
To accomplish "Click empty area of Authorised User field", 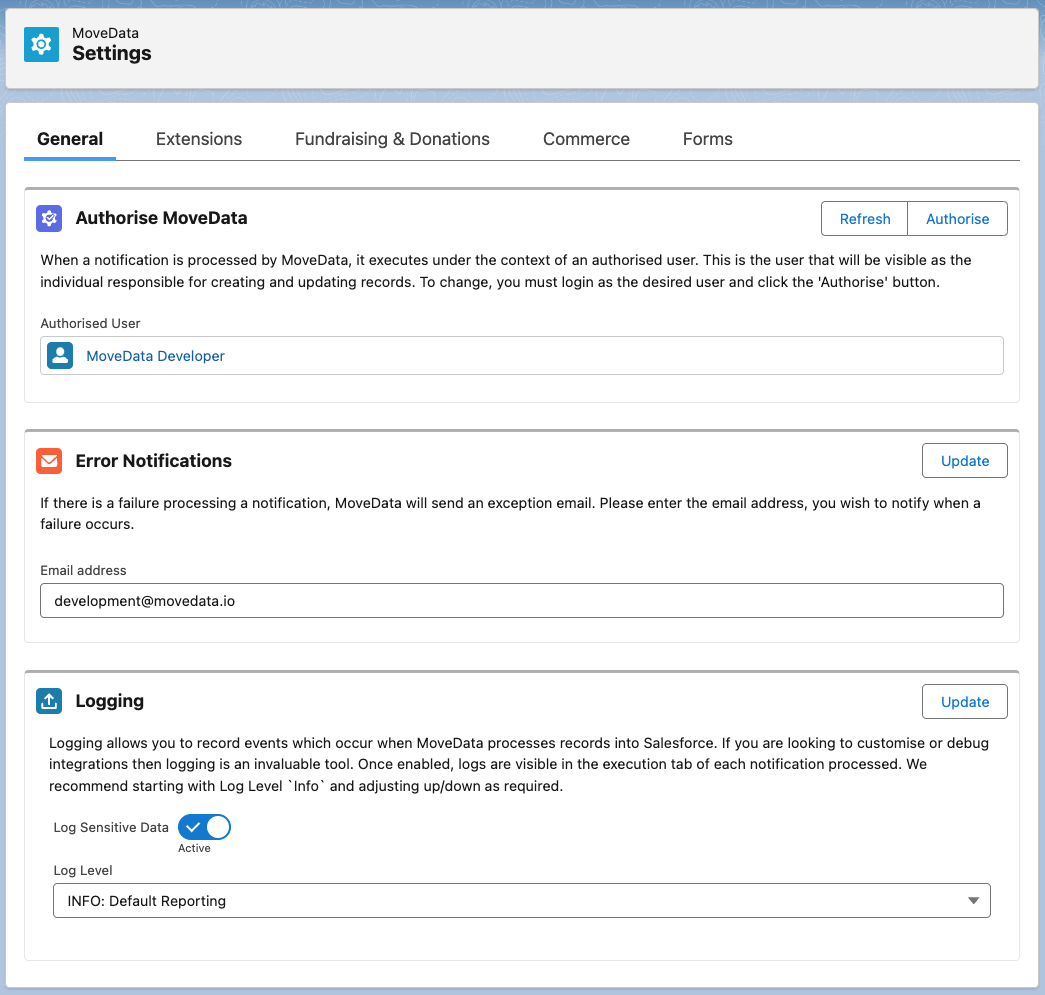I will tap(620, 356).
